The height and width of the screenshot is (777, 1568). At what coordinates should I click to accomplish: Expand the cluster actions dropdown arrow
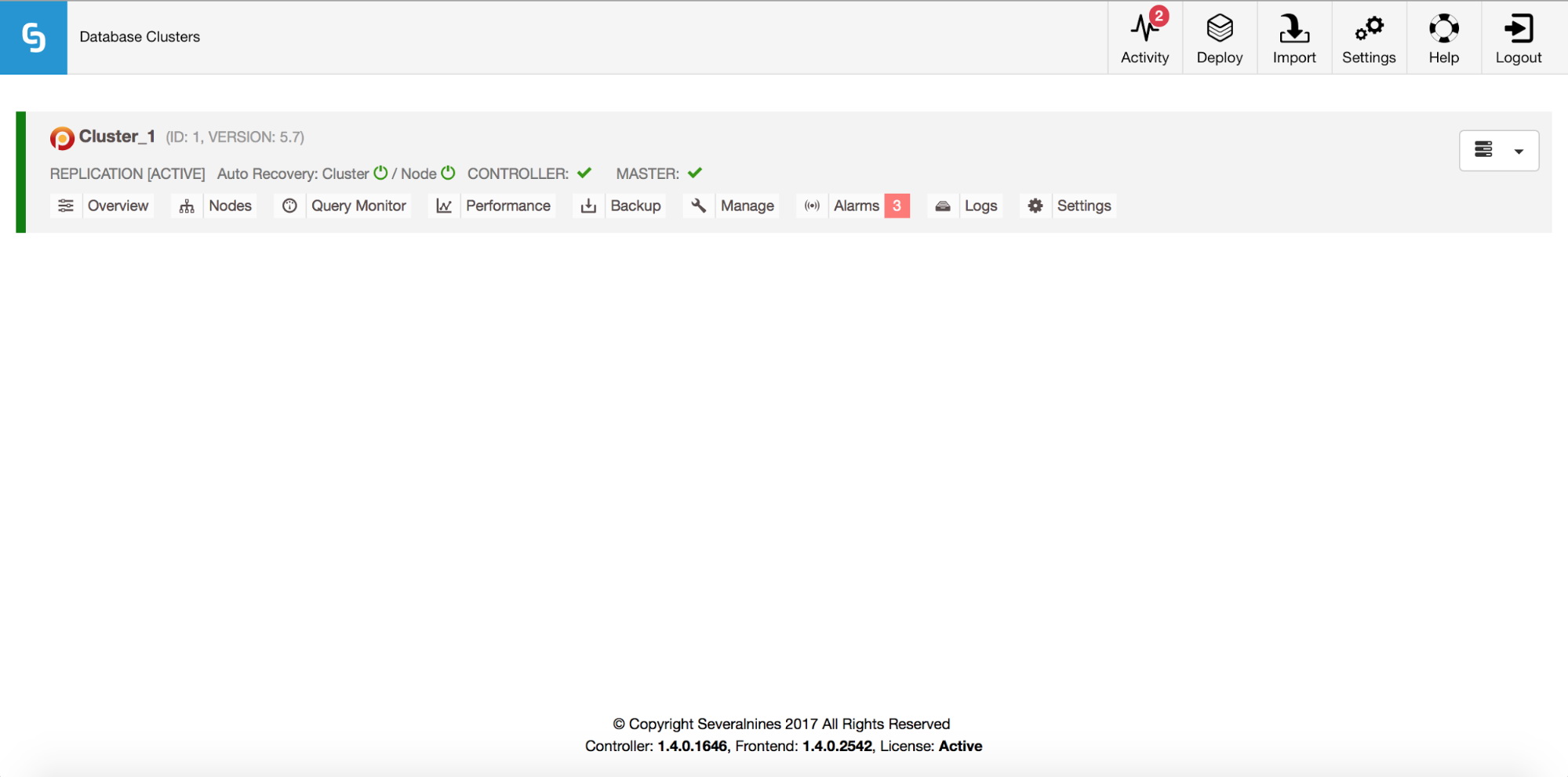click(x=1519, y=151)
